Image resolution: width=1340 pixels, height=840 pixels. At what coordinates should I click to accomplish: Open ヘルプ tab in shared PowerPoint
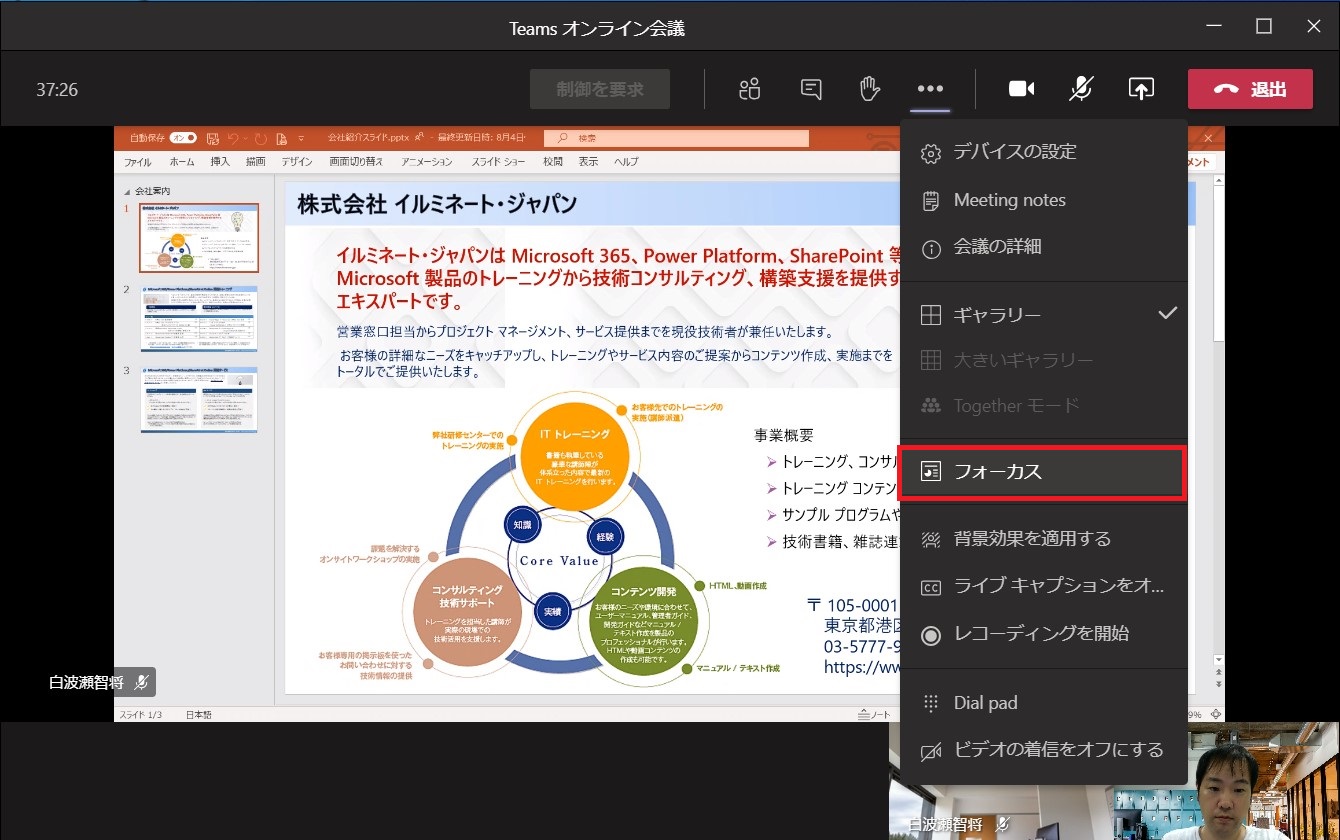(x=626, y=161)
